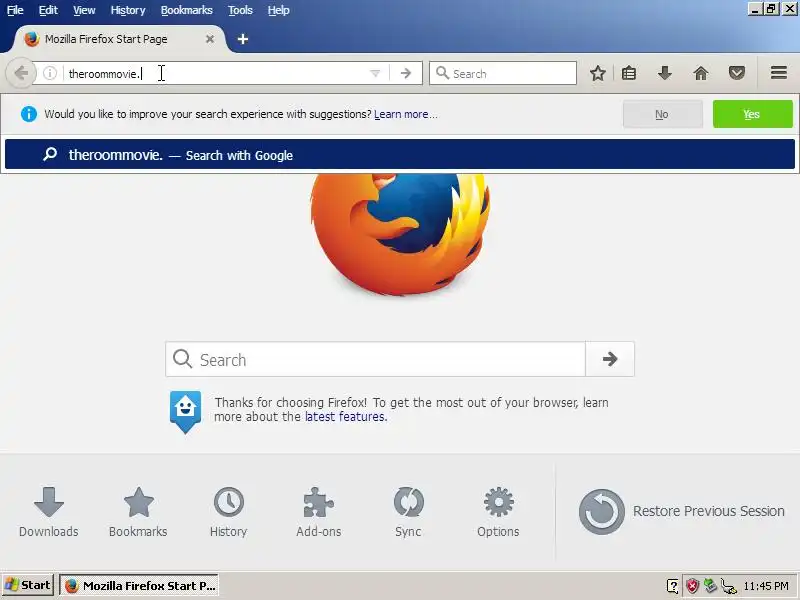Open the site identity info icon
This screenshot has height=600, width=800.
click(49, 73)
